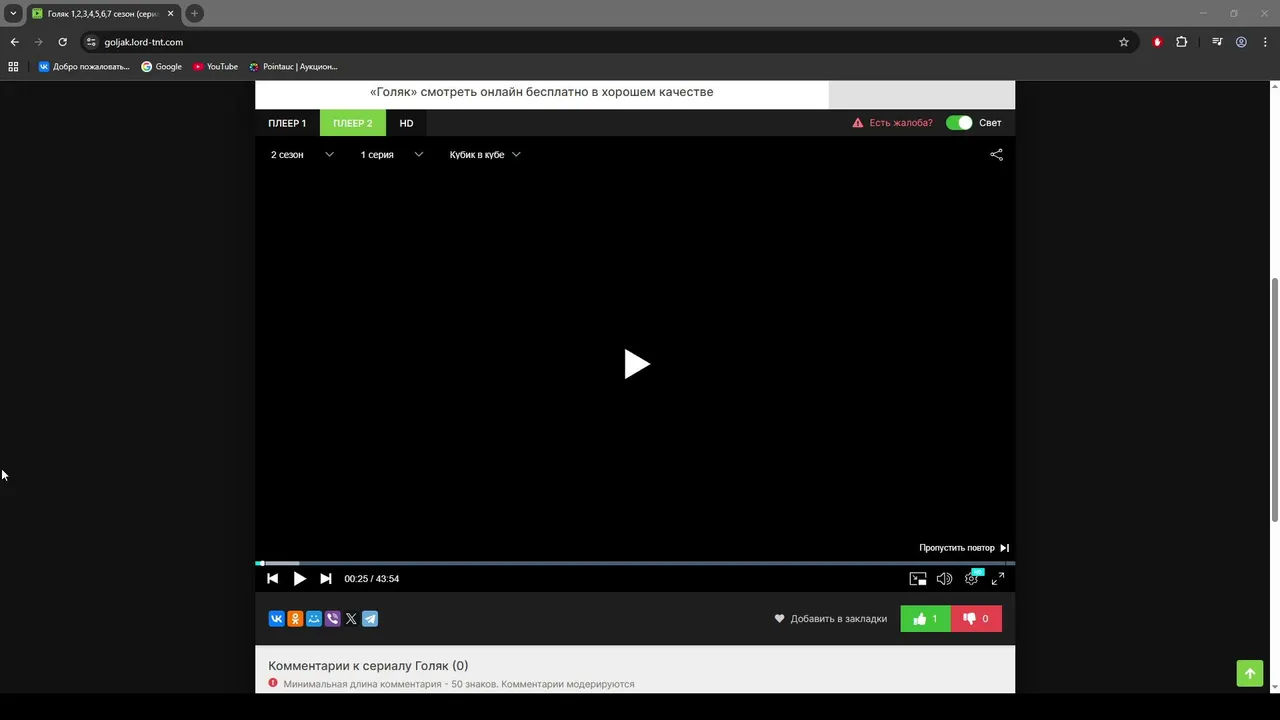Viewport: 1280px width, 720px height.
Task: Click the previous episode button in player bar
Action: (272, 579)
